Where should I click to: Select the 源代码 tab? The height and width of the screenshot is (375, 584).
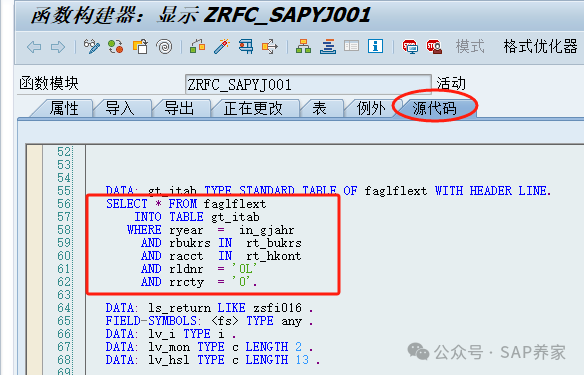coord(434,109)
